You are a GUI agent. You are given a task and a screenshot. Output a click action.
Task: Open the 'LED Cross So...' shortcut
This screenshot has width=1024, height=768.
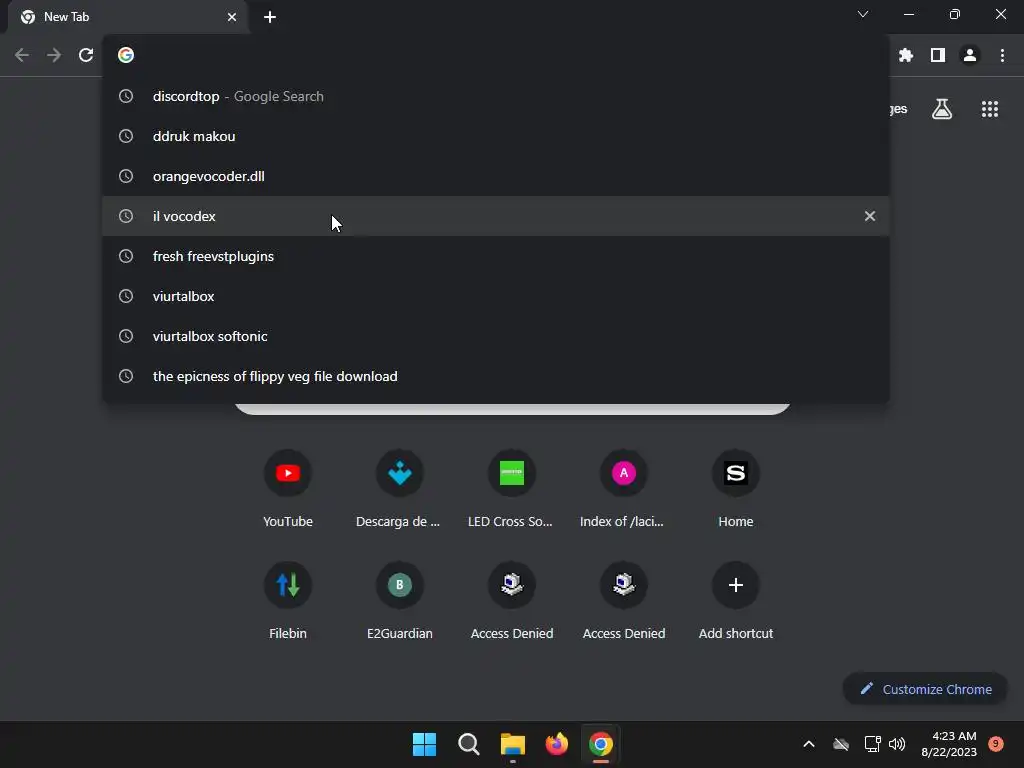(512, 490)
